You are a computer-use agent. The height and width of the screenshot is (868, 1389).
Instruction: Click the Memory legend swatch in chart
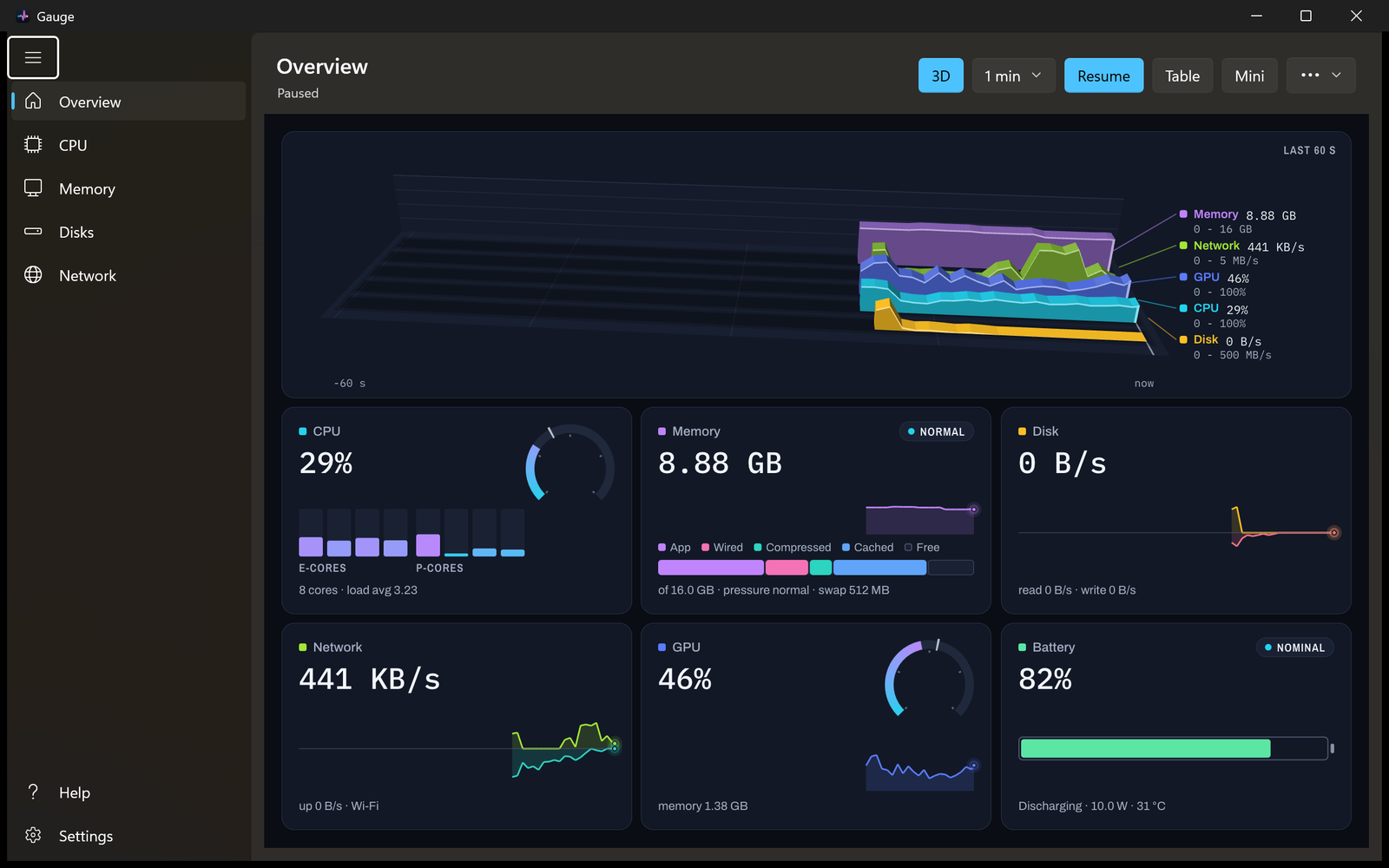point(1183,214)
